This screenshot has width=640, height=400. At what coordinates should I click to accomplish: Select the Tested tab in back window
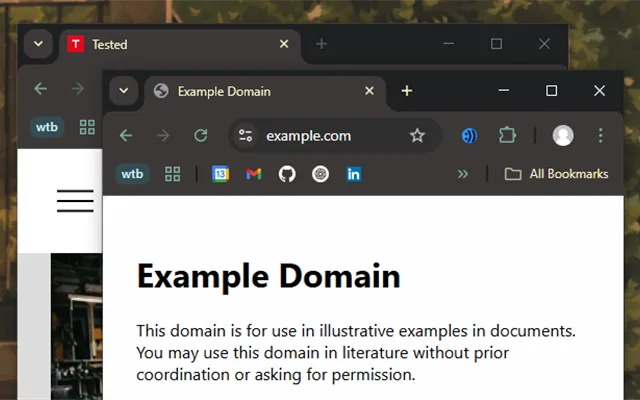[180, 44]
